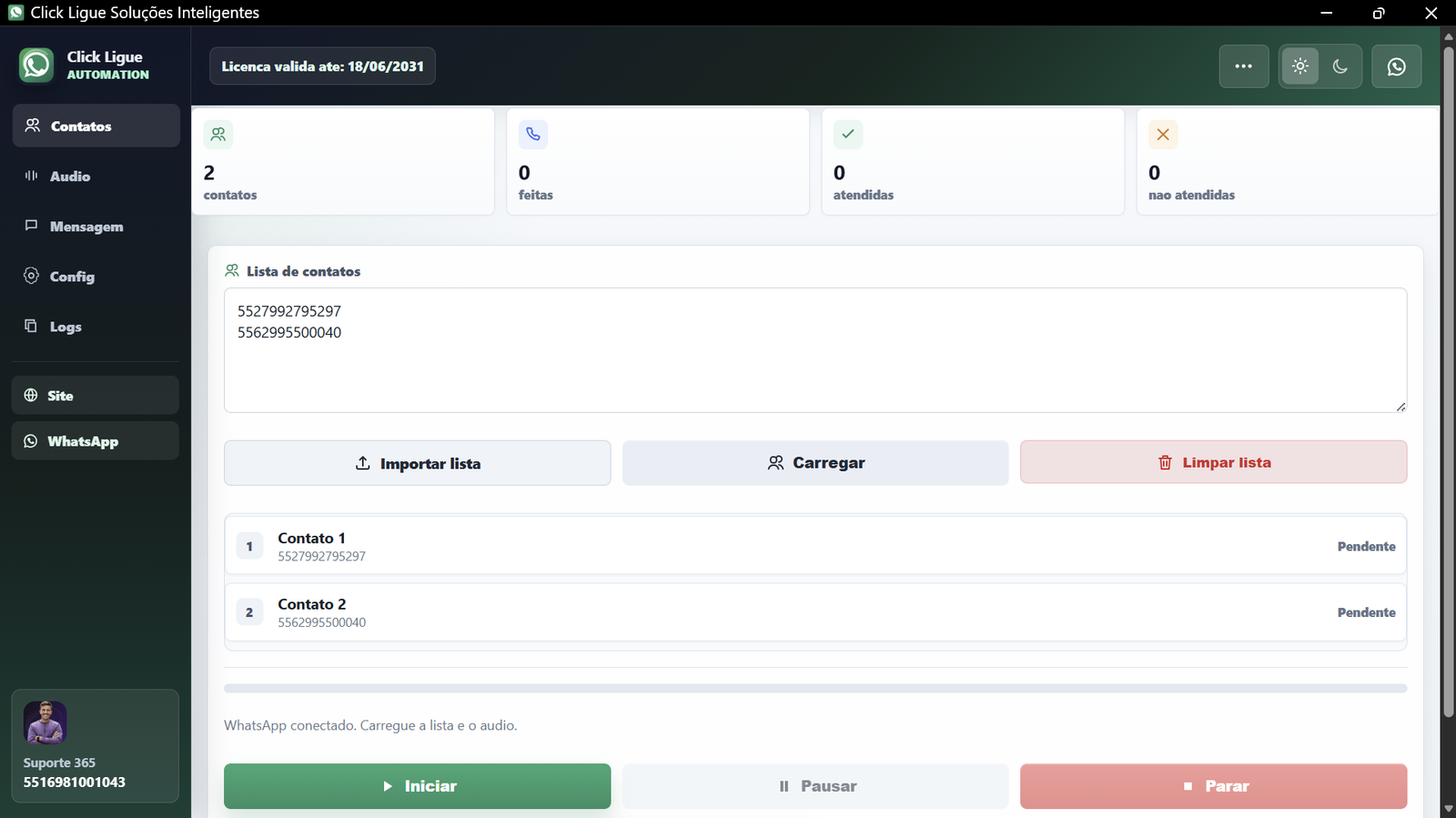Image resolution: width=1456 pixels, height=818 pixels.
Task: Open the Contatos section
Action: tap(96, 126)
